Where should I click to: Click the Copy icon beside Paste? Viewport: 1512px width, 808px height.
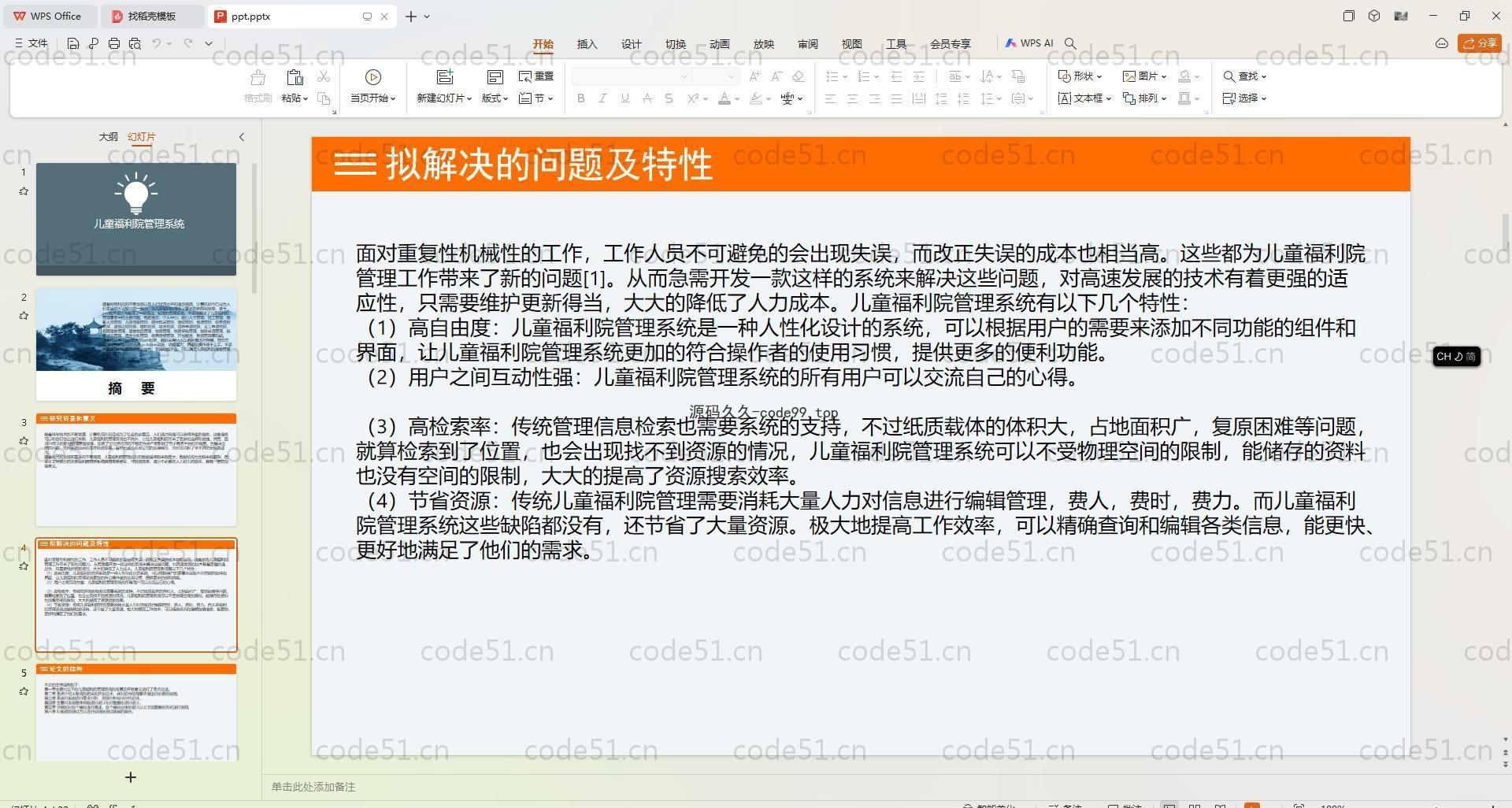click(x=324, y=98)
